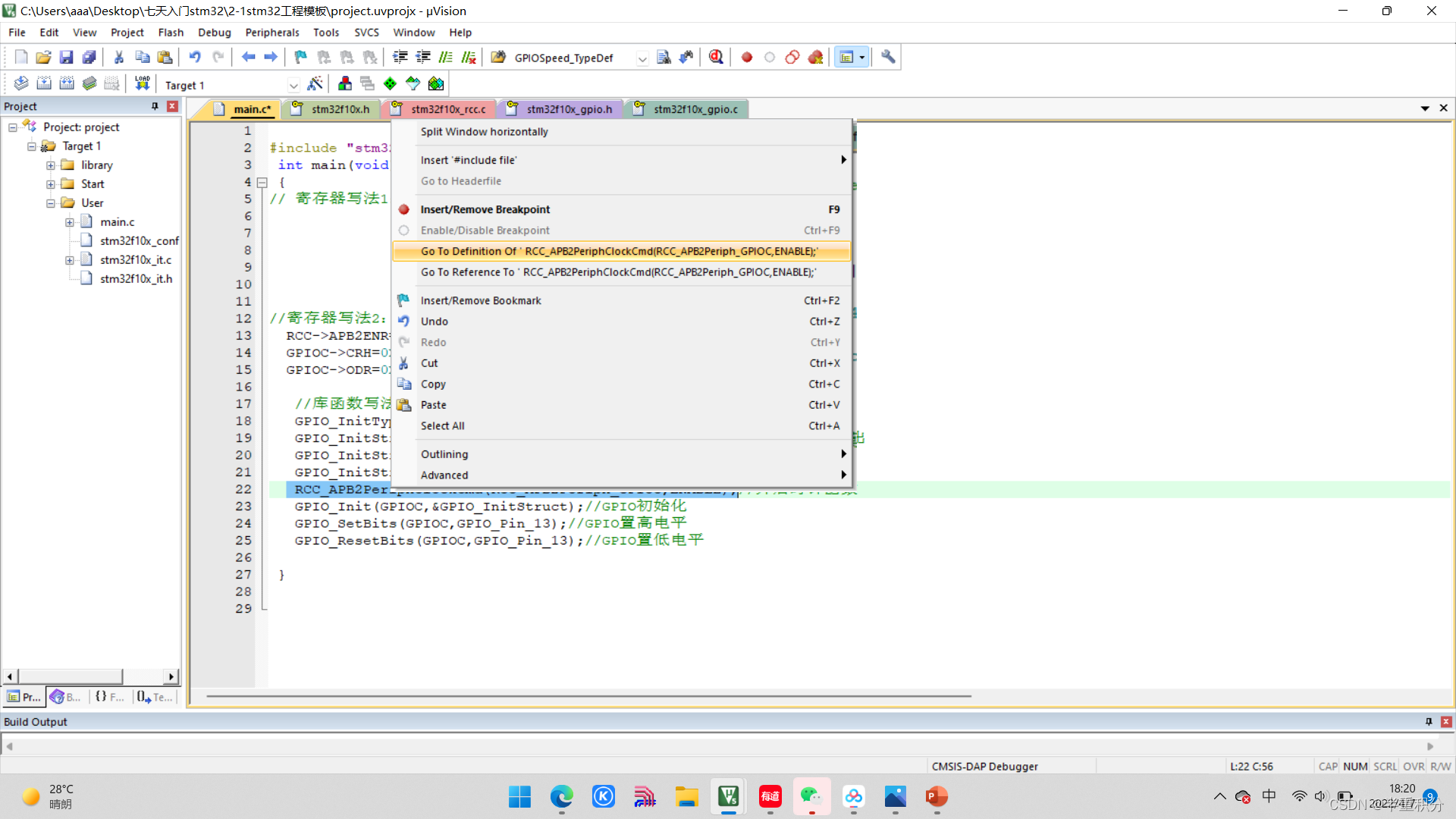
Task: Click Start/Stop Debug Session icon
Action: pos(716,57)
